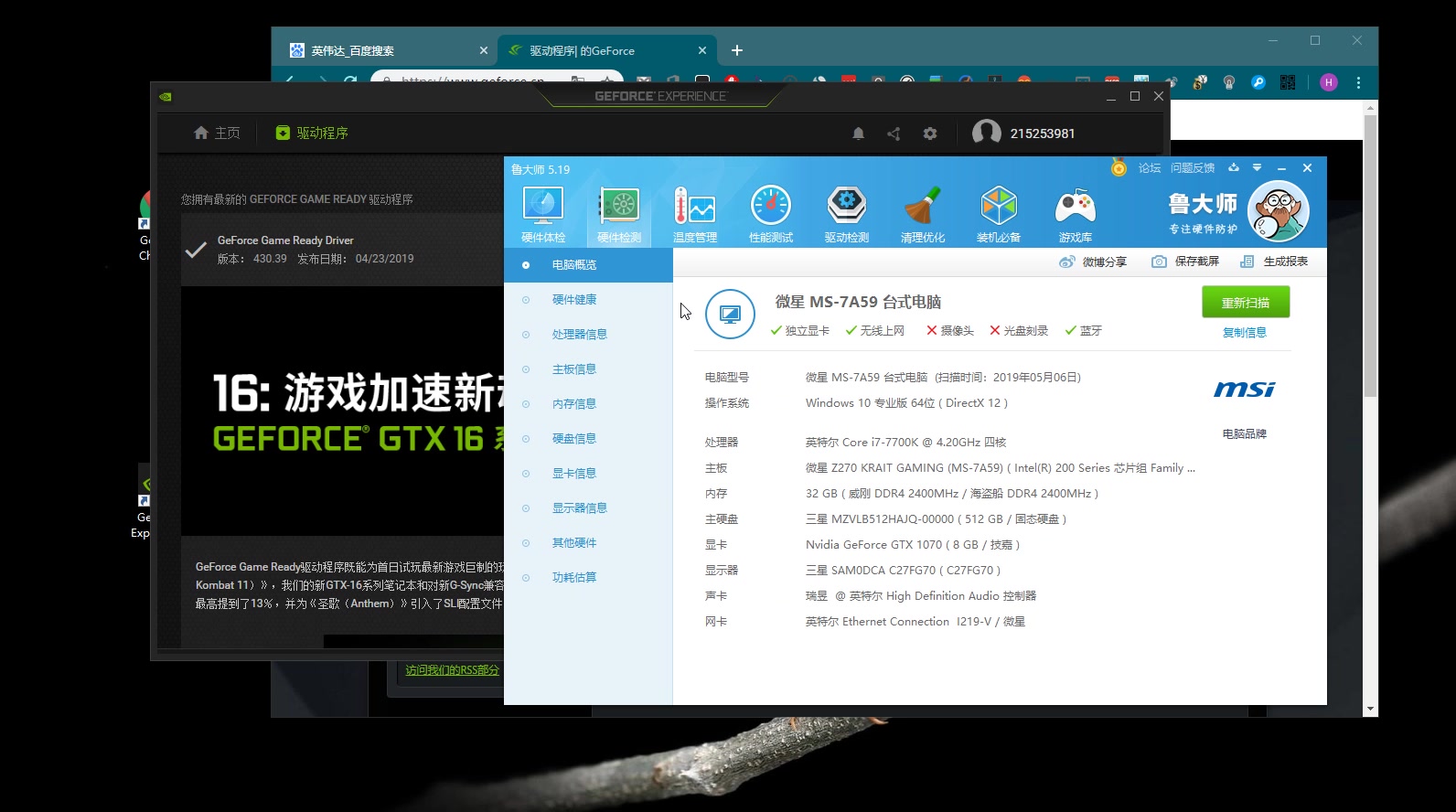Open 驱动检测 driver detection

(x=847, y=214)
